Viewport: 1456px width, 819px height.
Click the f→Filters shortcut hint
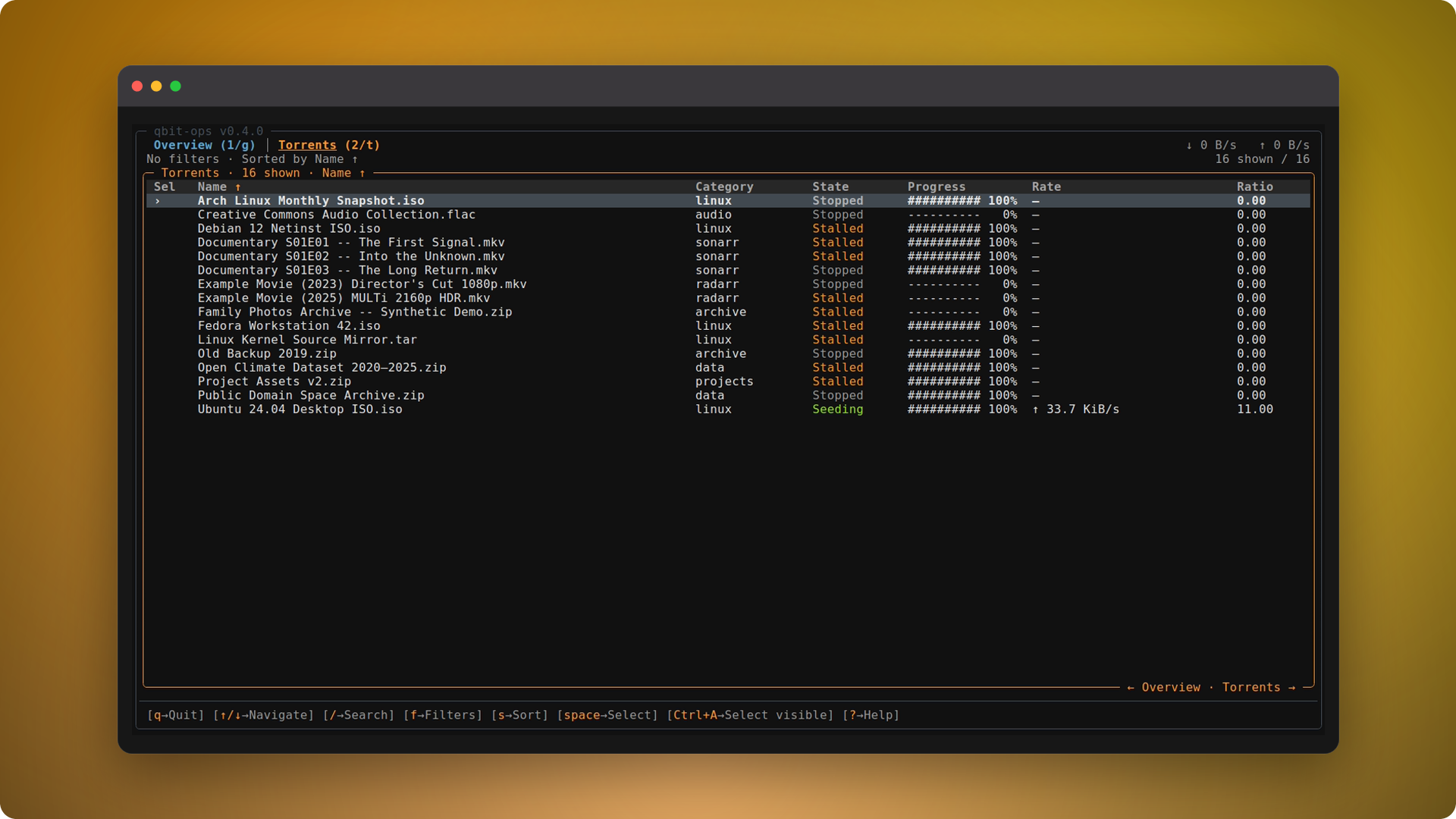click(x=443, y=715)
